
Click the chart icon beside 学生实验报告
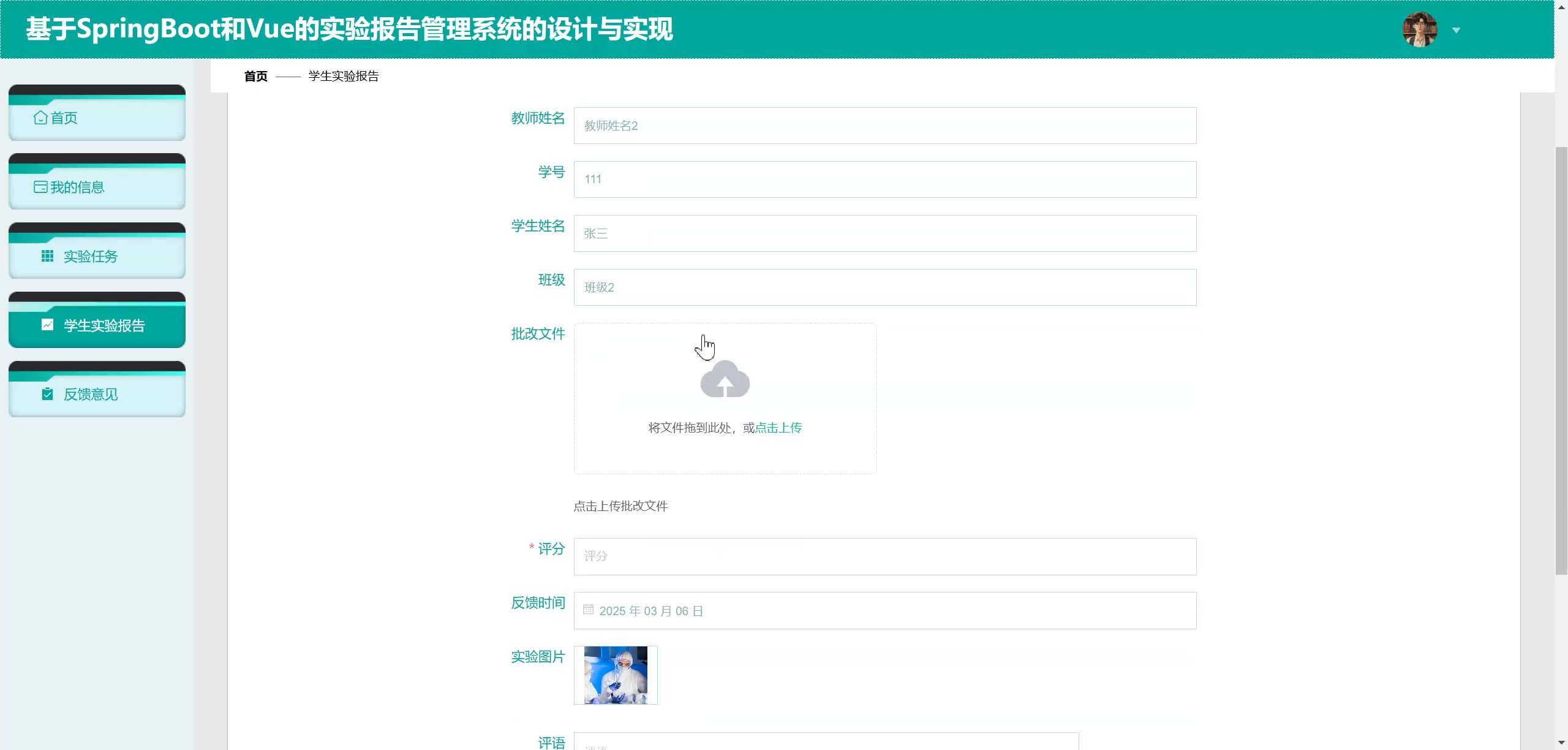point(47,325)
